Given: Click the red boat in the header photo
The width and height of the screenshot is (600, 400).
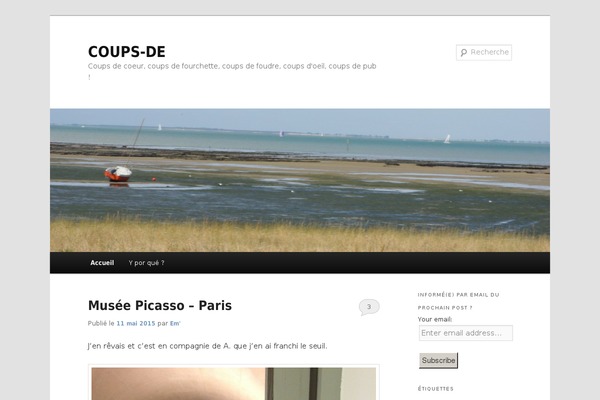Looking at the screenshot, I should (x=118, y=174).
